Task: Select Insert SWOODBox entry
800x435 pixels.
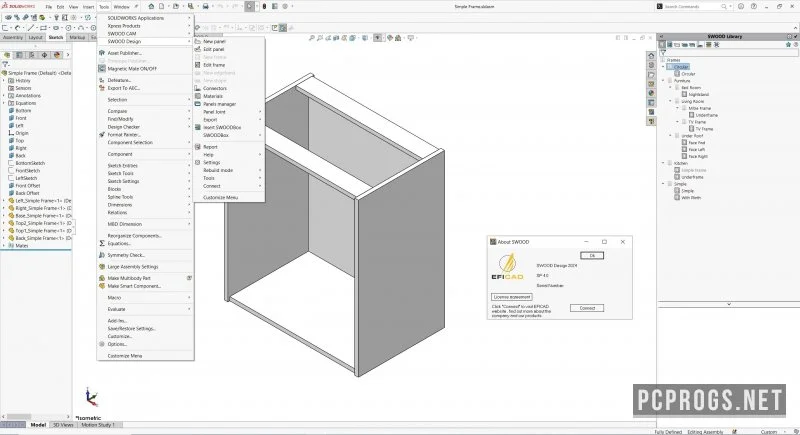Action: pyautogui.click(x=222, y=127)
